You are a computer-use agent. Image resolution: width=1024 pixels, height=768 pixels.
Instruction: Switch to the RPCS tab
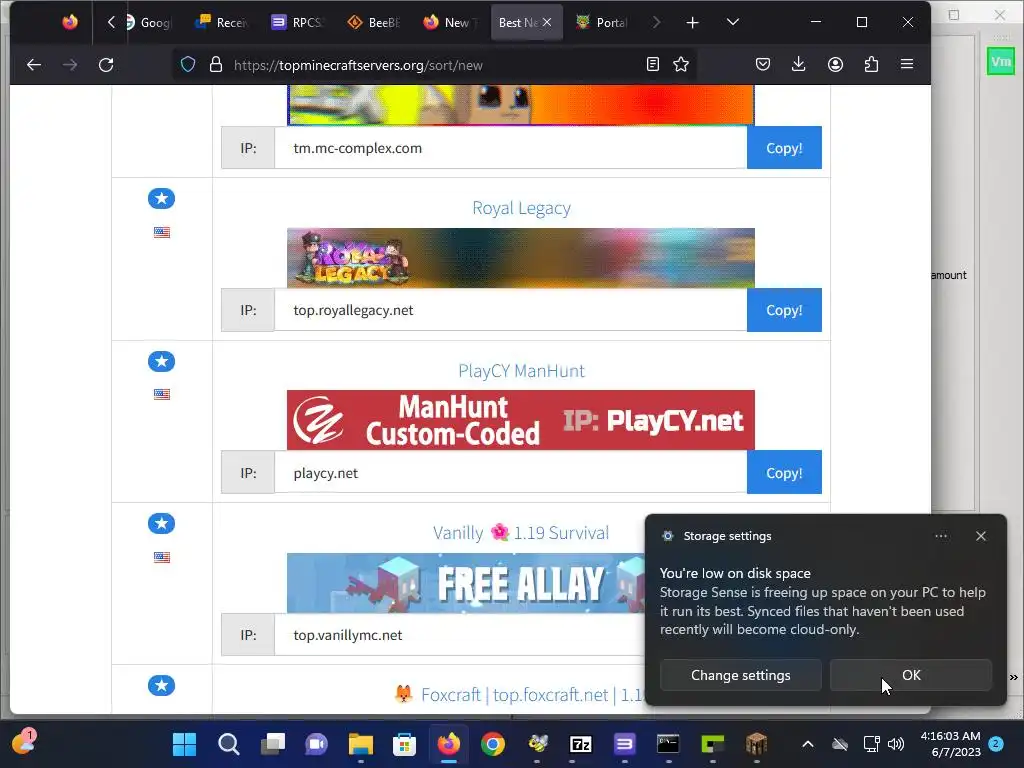pos(297,22)
